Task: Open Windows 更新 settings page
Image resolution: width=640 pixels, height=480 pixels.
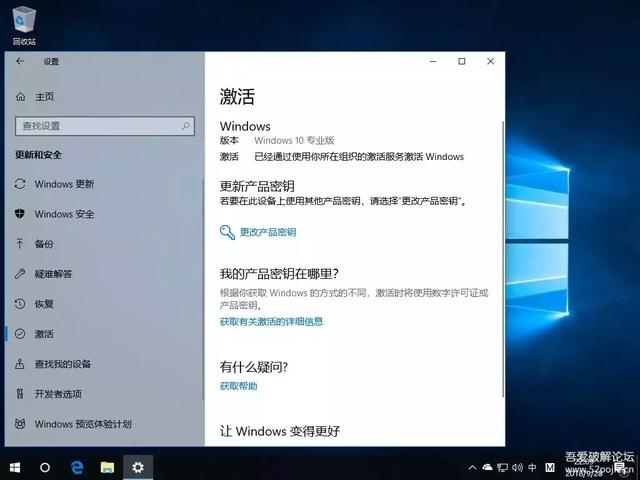Action: coord(64,184)
